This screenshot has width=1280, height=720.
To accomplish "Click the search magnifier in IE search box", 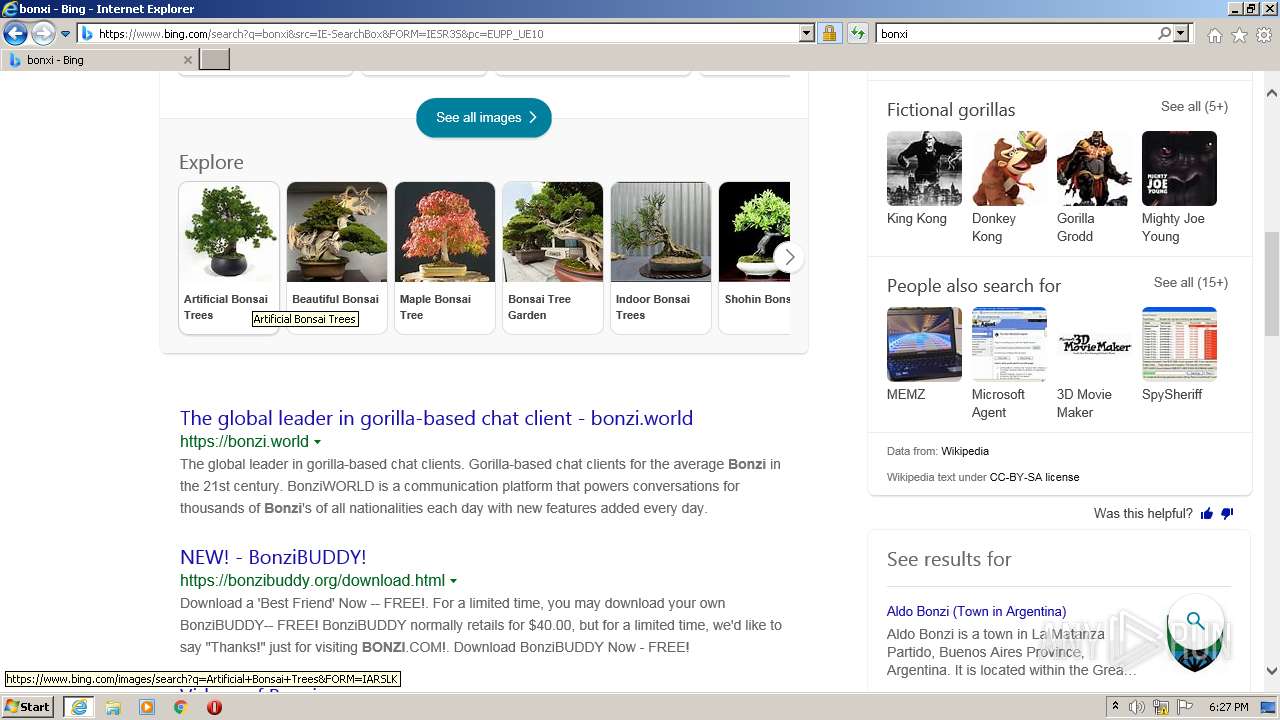I will (1164, 34).
